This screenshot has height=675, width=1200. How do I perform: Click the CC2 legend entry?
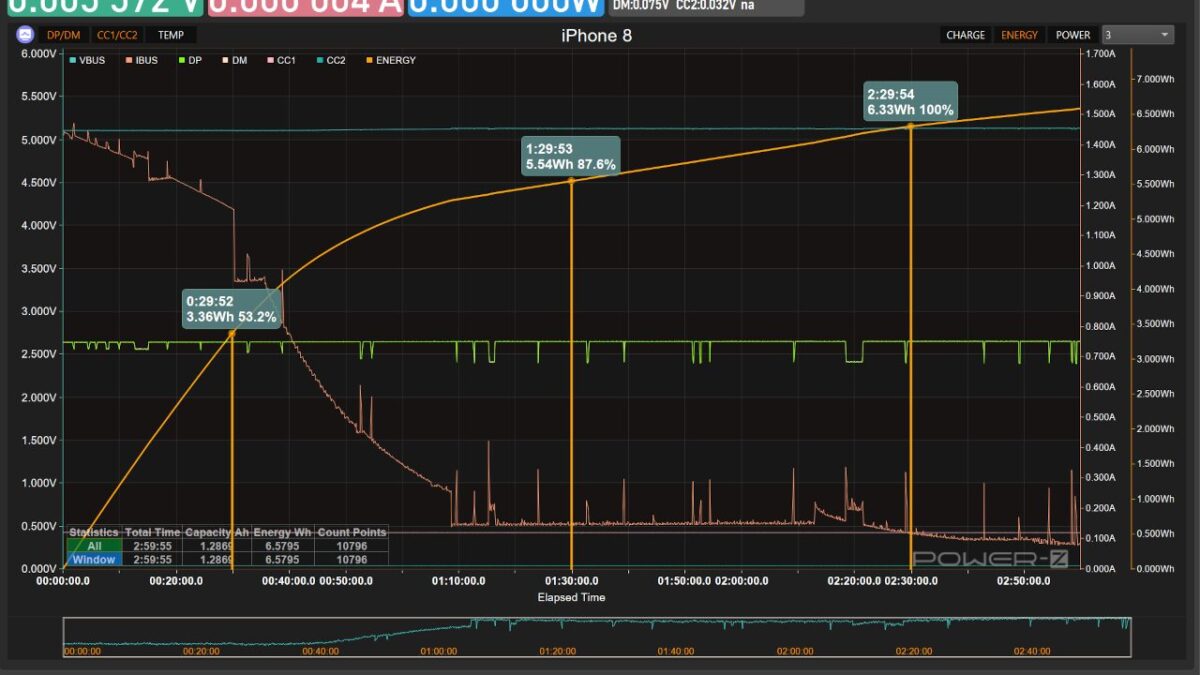coord(330,60)
